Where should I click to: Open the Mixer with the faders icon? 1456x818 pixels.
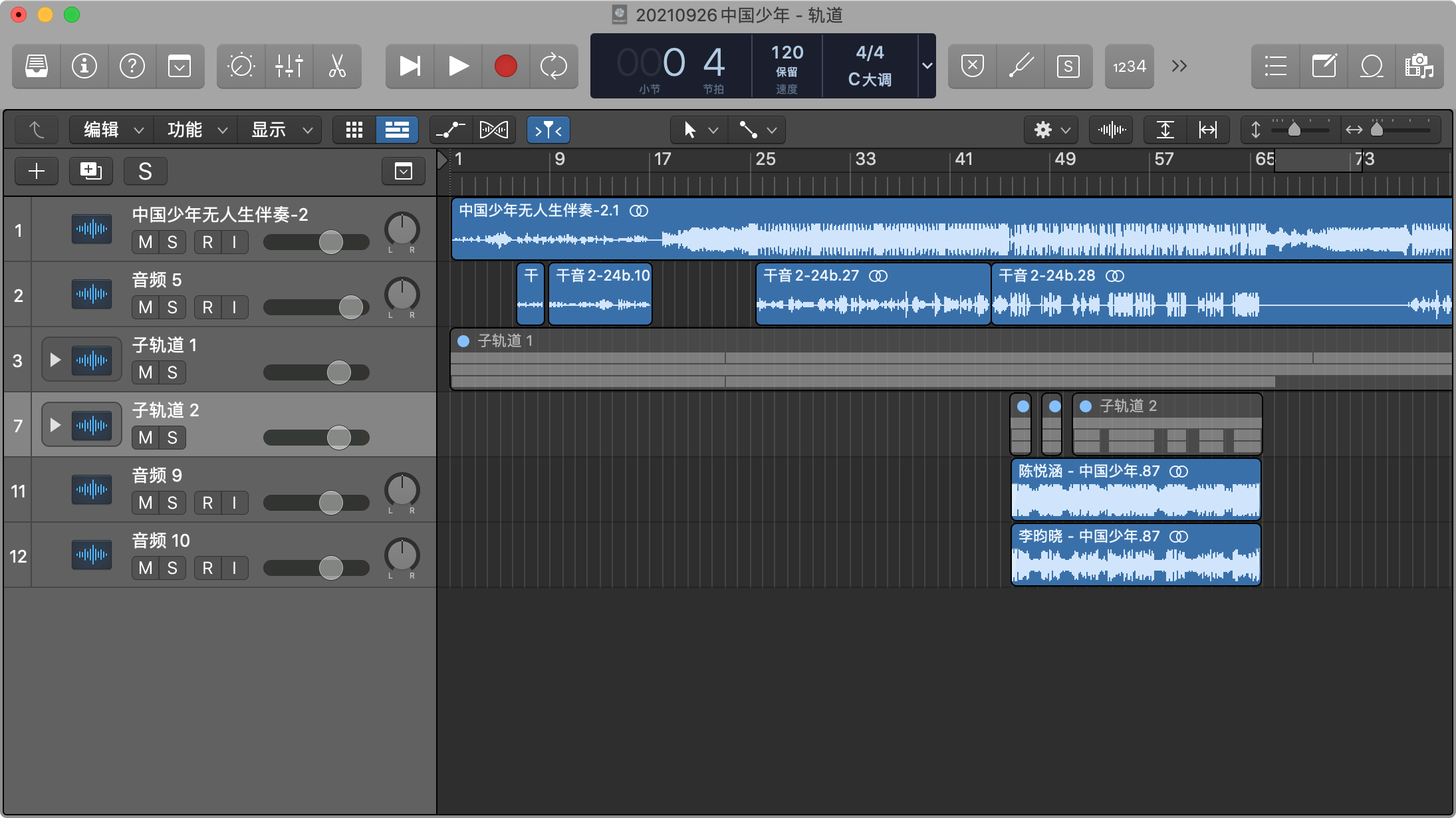click(289, 66)
